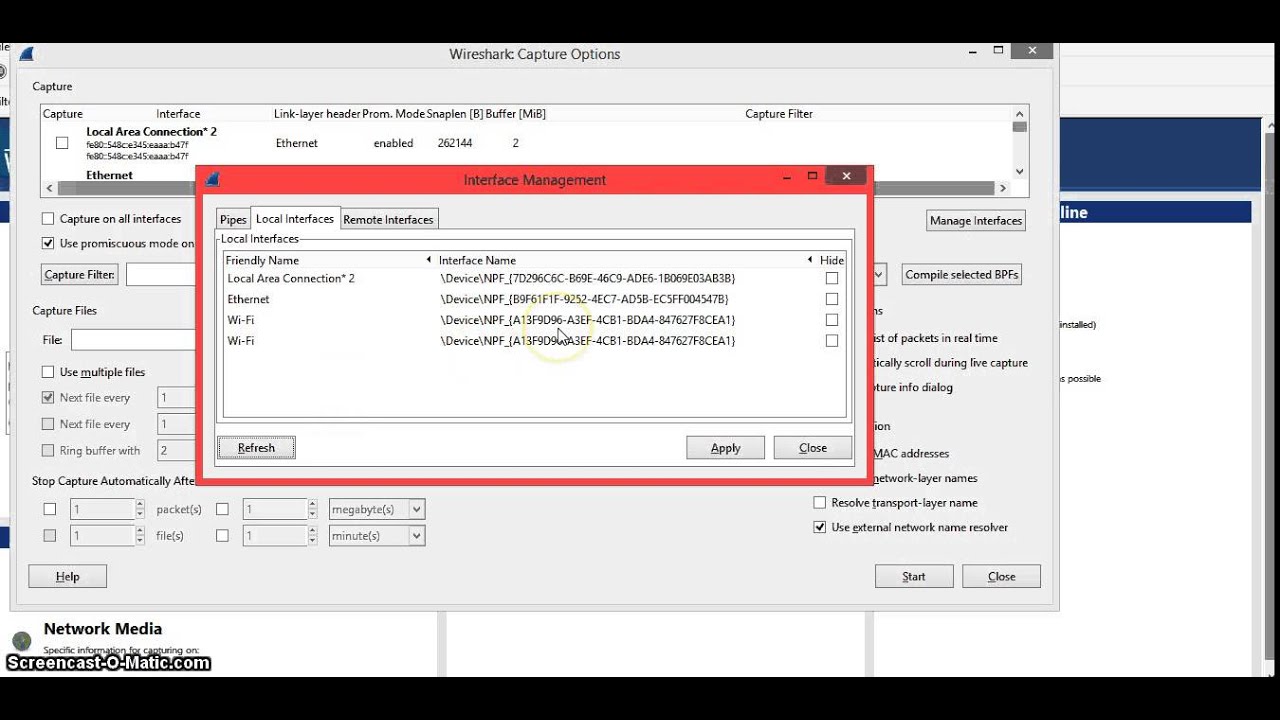Click the minute(s) count spinner field
The height and width of the screenshot is (720, 1280).
tap(274, 536)
